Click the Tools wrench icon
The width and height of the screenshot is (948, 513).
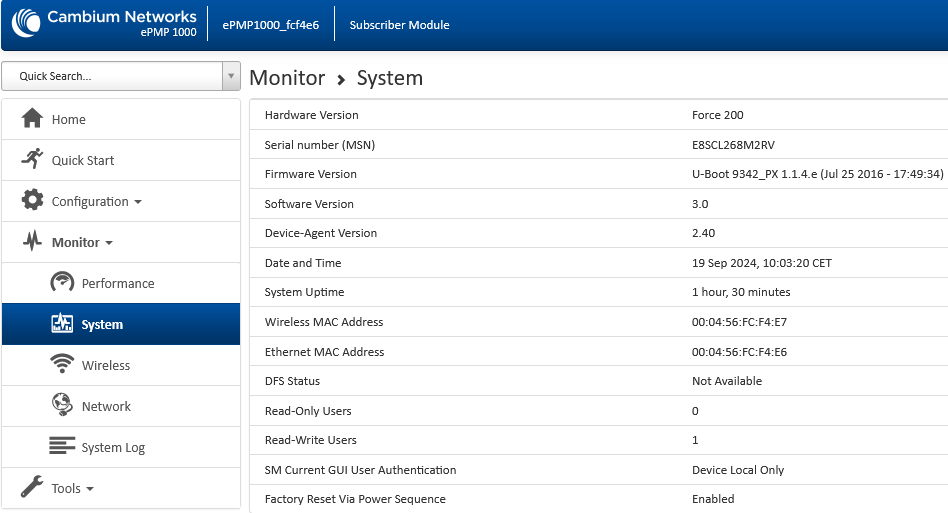click(32, 487)
